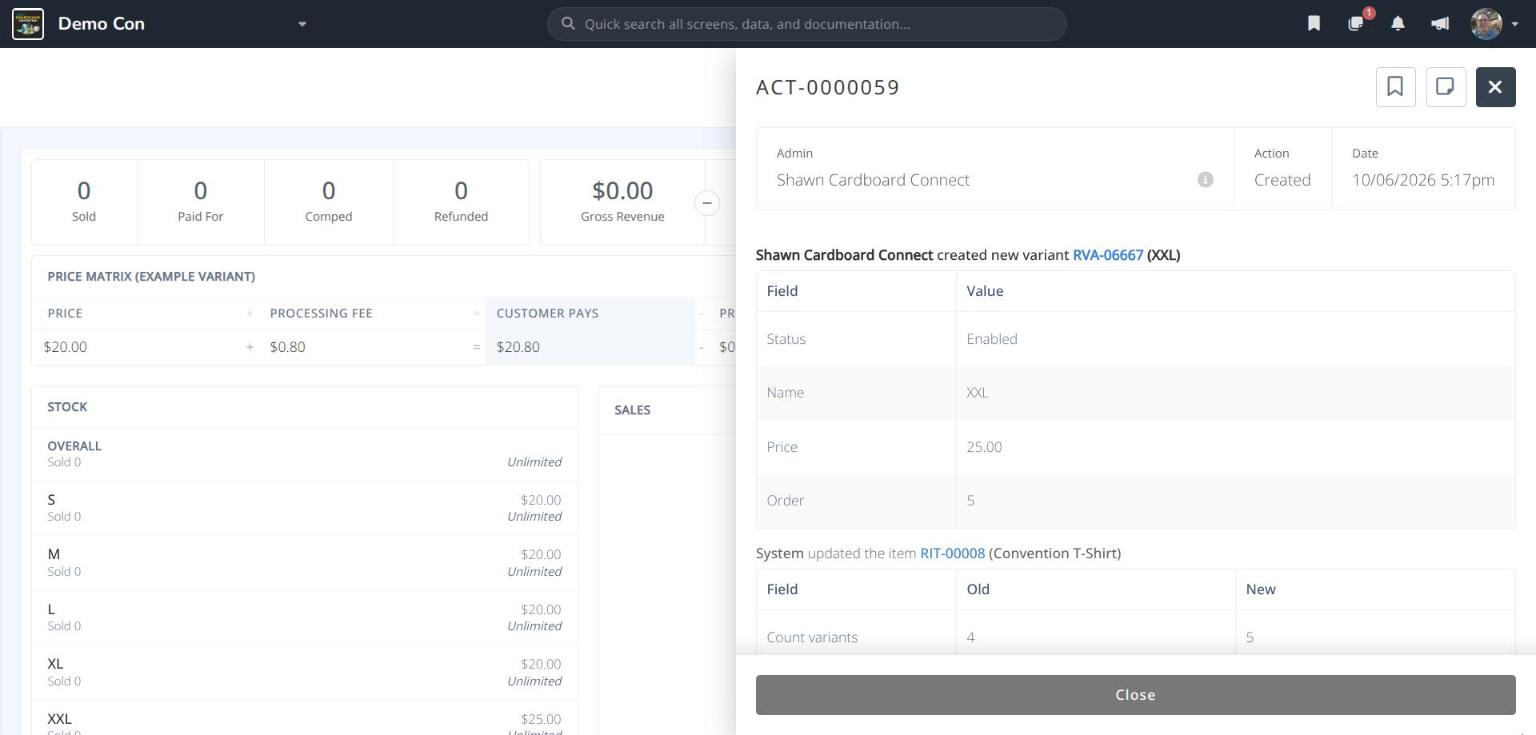Select the Sold count stat
This screenshot has width=1536, height=735.
84,201
